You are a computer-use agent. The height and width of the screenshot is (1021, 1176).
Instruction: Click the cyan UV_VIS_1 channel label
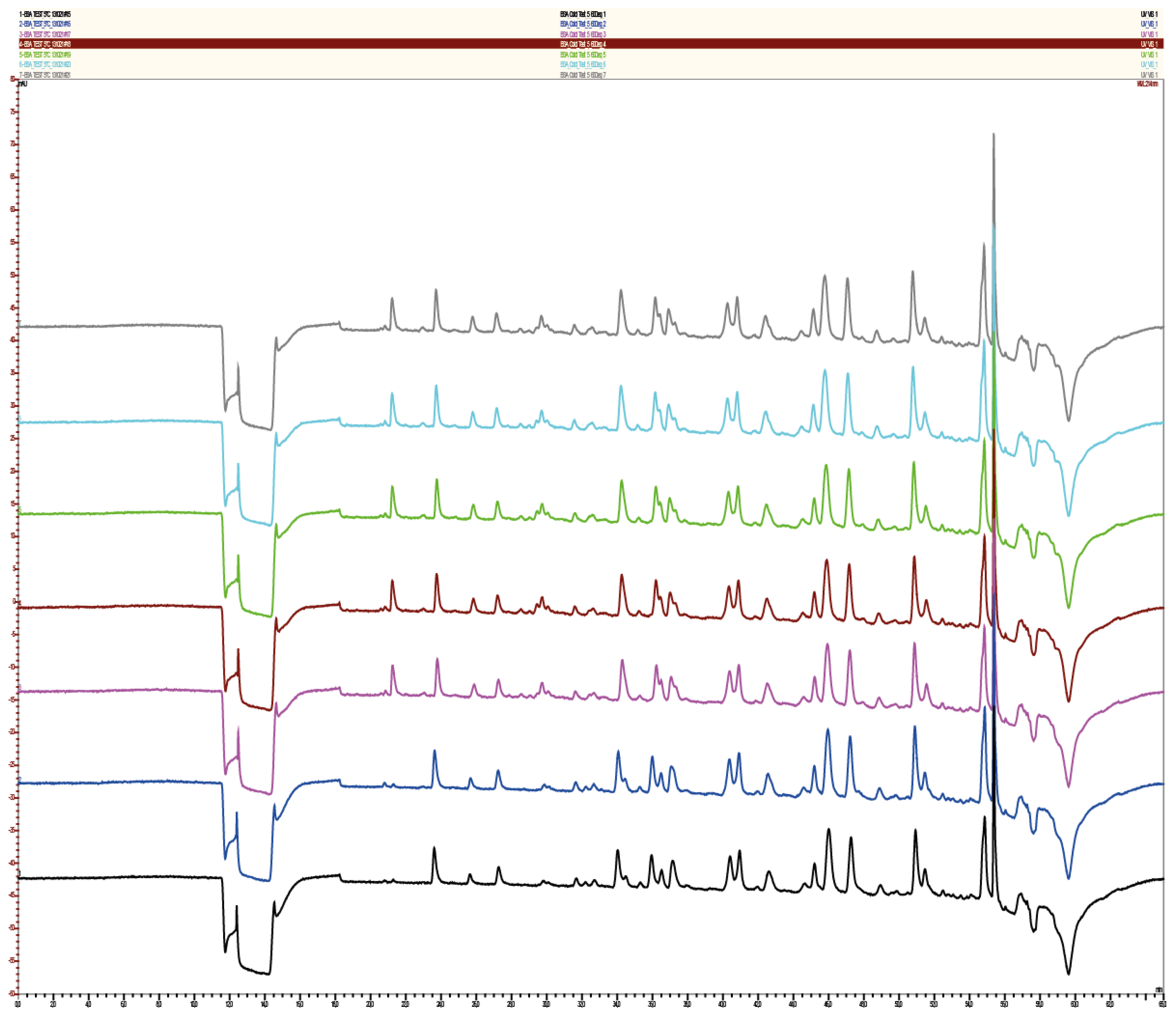click(1149, 65)
